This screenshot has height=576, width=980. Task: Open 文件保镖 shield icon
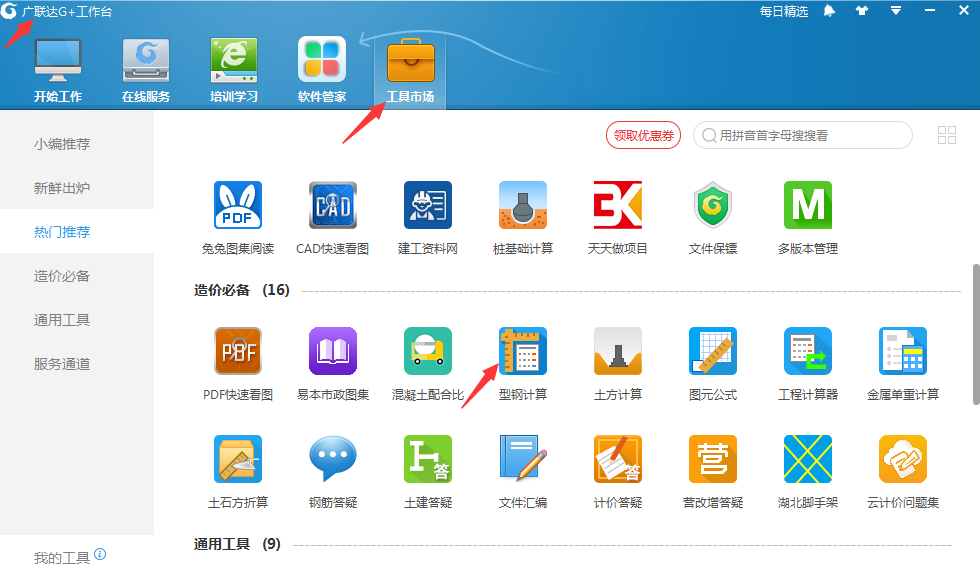click(x=712, y=206)
